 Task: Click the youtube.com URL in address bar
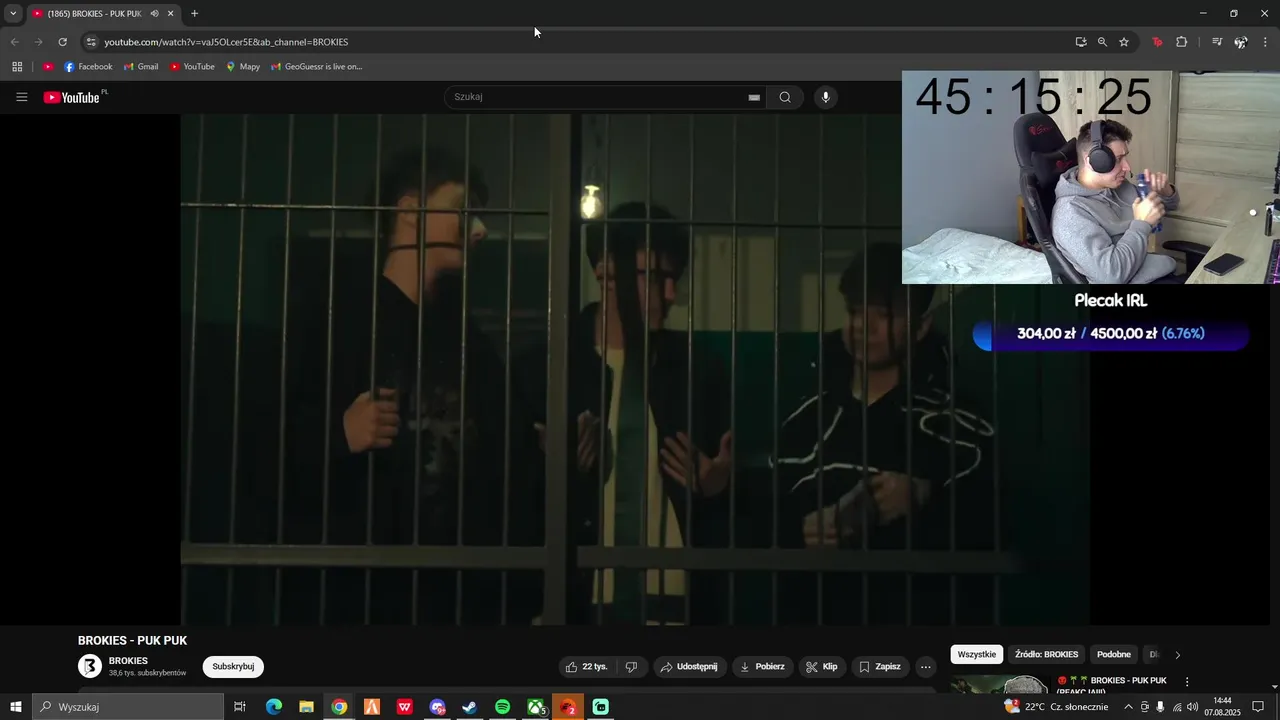pos(226,42)
